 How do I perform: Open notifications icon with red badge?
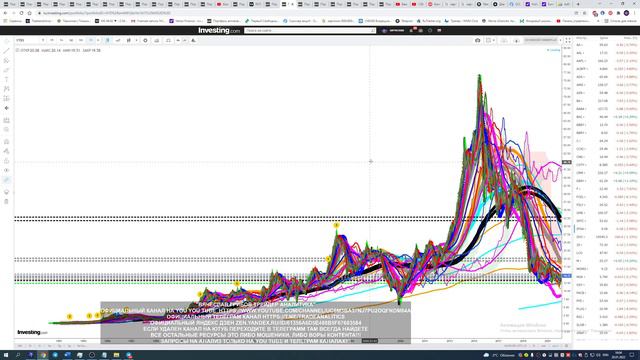pyautogui.click(x=412, y=30)
